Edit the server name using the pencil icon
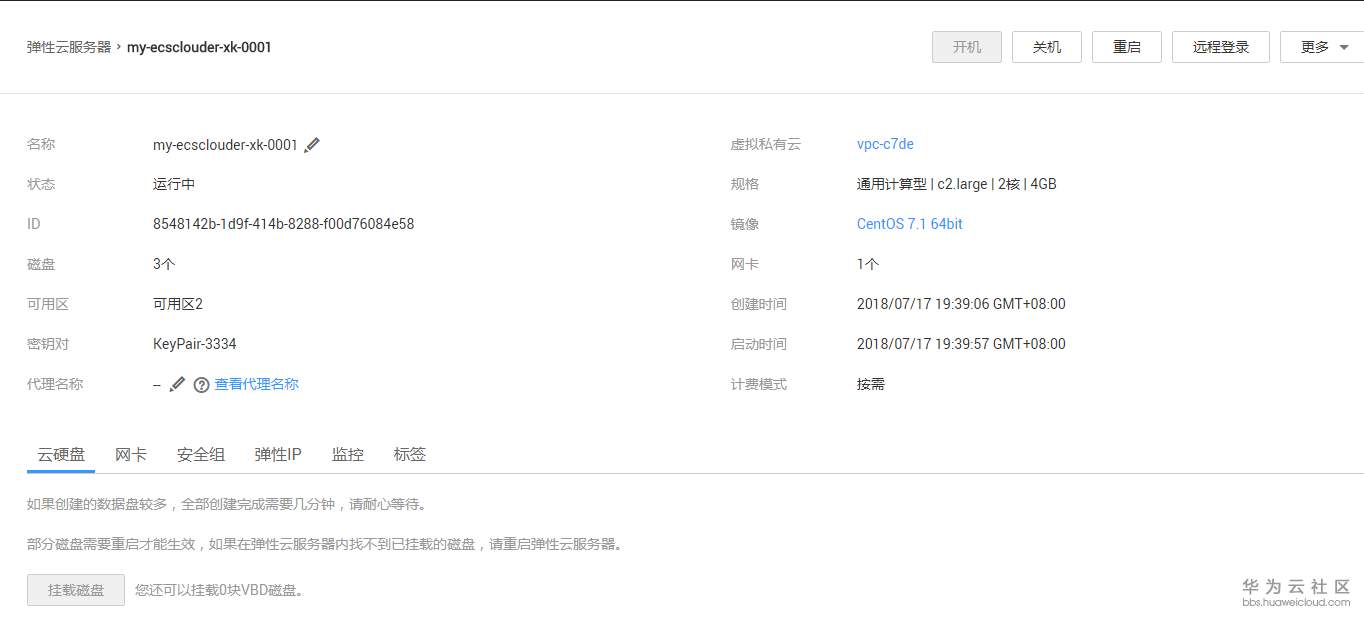The width and height of the screenshot is (1364, 617). (x=312, y=144)
